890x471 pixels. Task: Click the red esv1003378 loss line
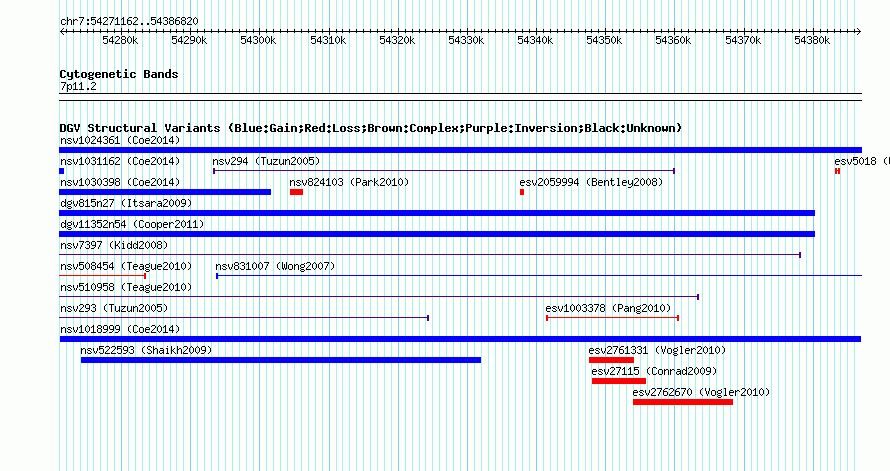612,318
